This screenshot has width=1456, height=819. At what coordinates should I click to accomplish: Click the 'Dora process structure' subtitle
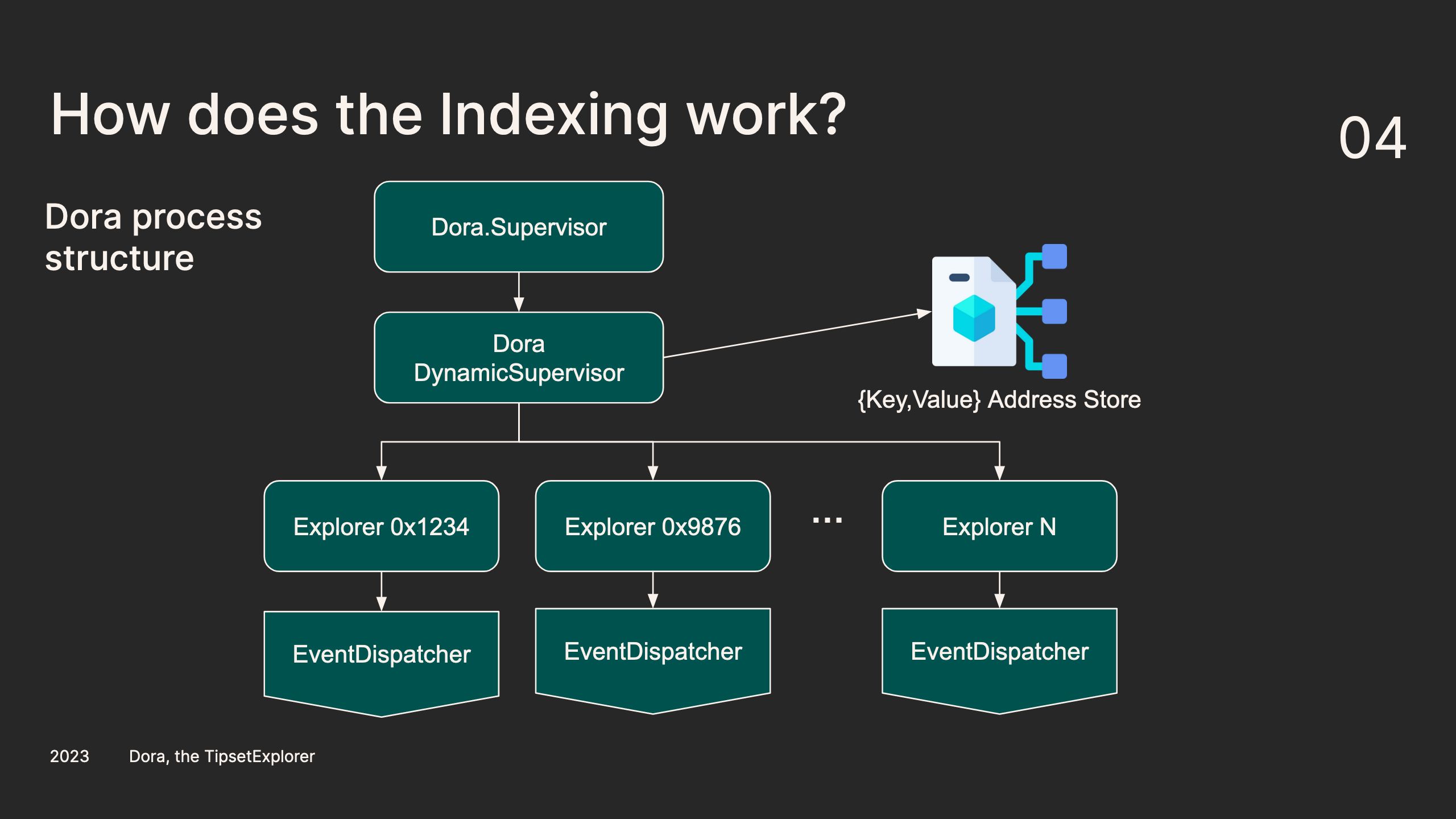tap(154, 237)
